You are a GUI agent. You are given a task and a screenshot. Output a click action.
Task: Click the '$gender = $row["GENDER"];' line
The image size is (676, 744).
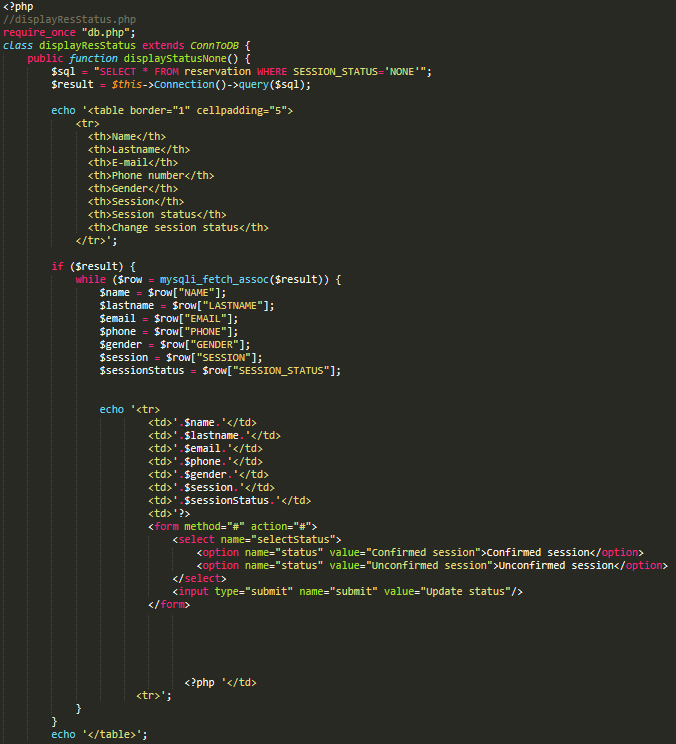pos(175,344)
